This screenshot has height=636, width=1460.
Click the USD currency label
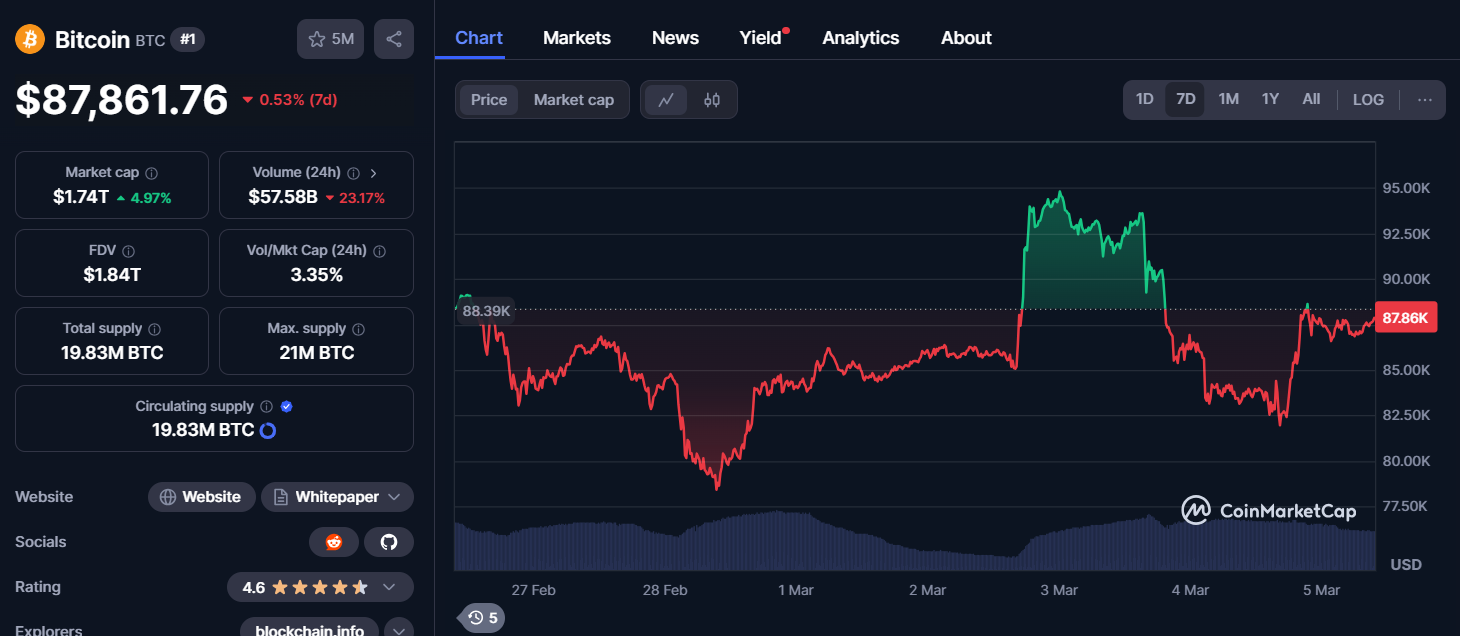point(1406,565)
